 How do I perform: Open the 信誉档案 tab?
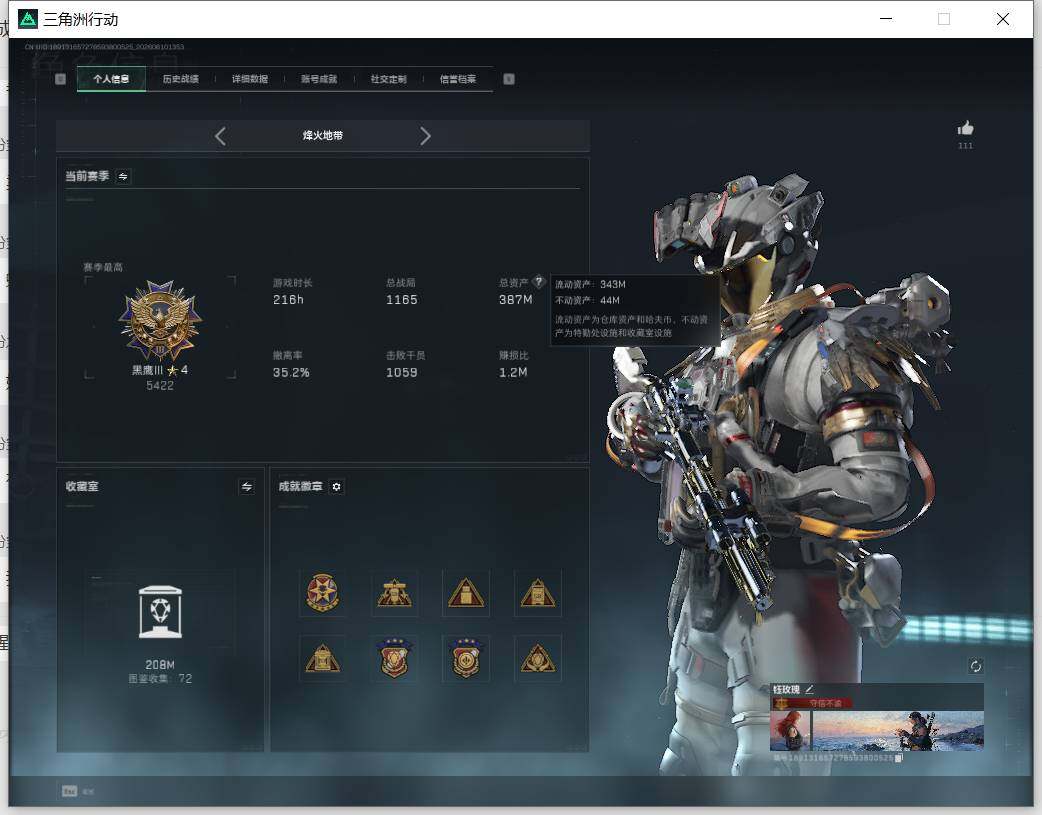[x=458, y=79]
